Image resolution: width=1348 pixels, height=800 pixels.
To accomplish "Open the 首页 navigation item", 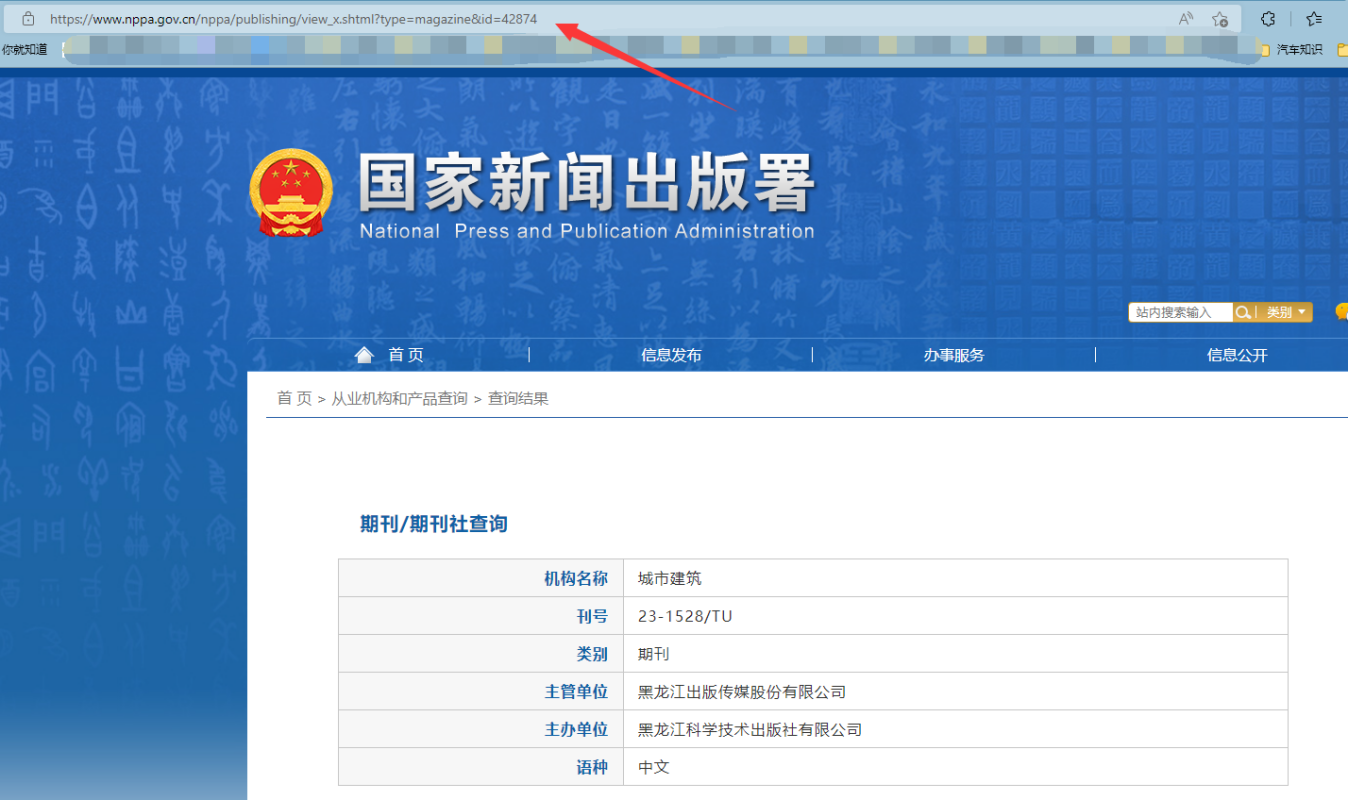I will point(406,355).
